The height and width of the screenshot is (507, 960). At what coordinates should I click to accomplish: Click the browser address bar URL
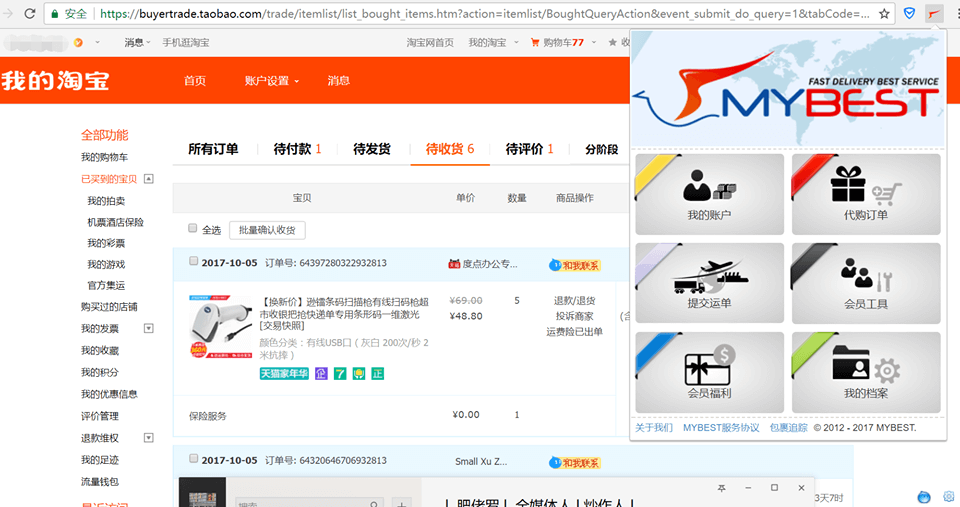484,13
